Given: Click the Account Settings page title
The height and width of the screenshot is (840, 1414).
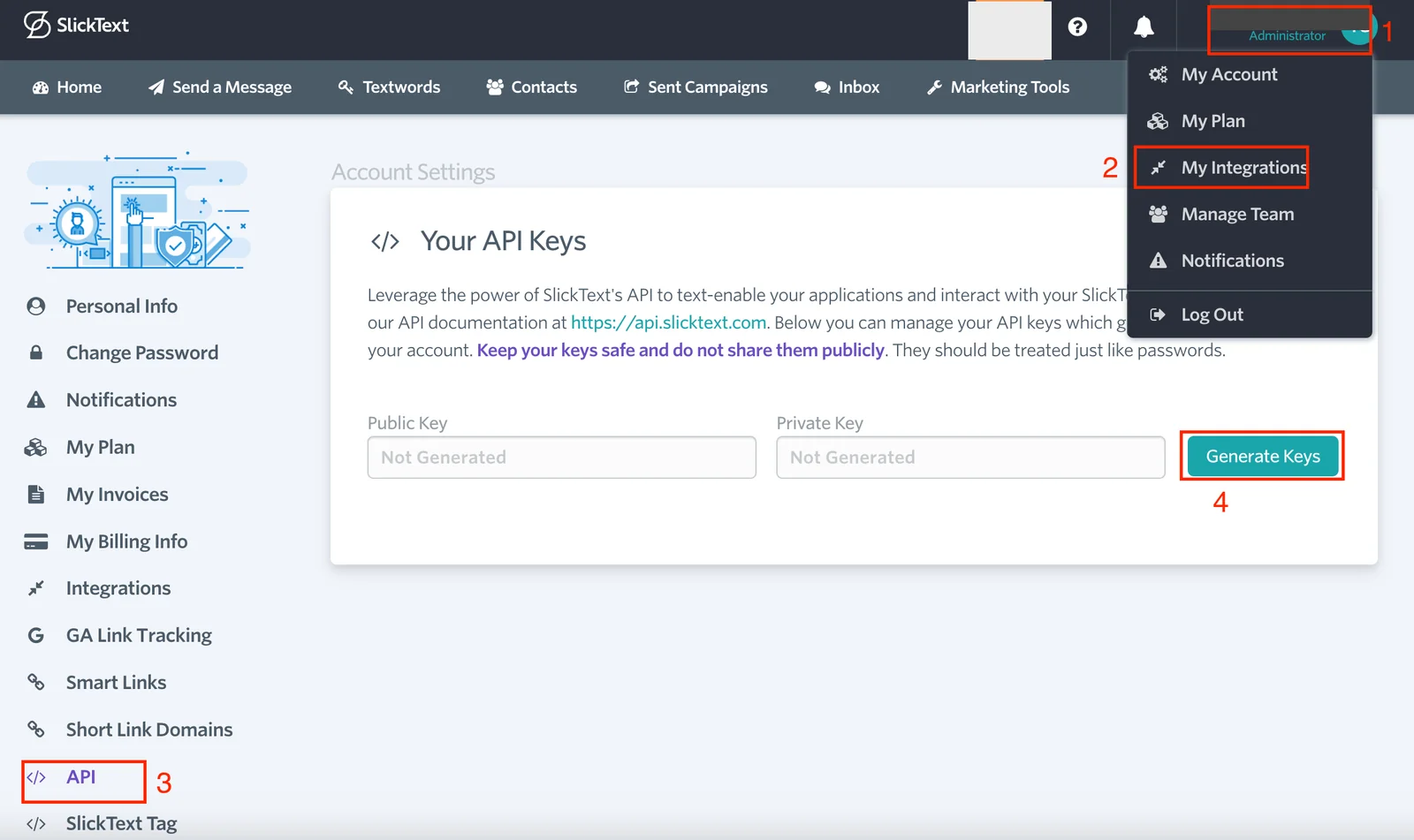Looking at the screenshot, I should (x=414, y=172).
